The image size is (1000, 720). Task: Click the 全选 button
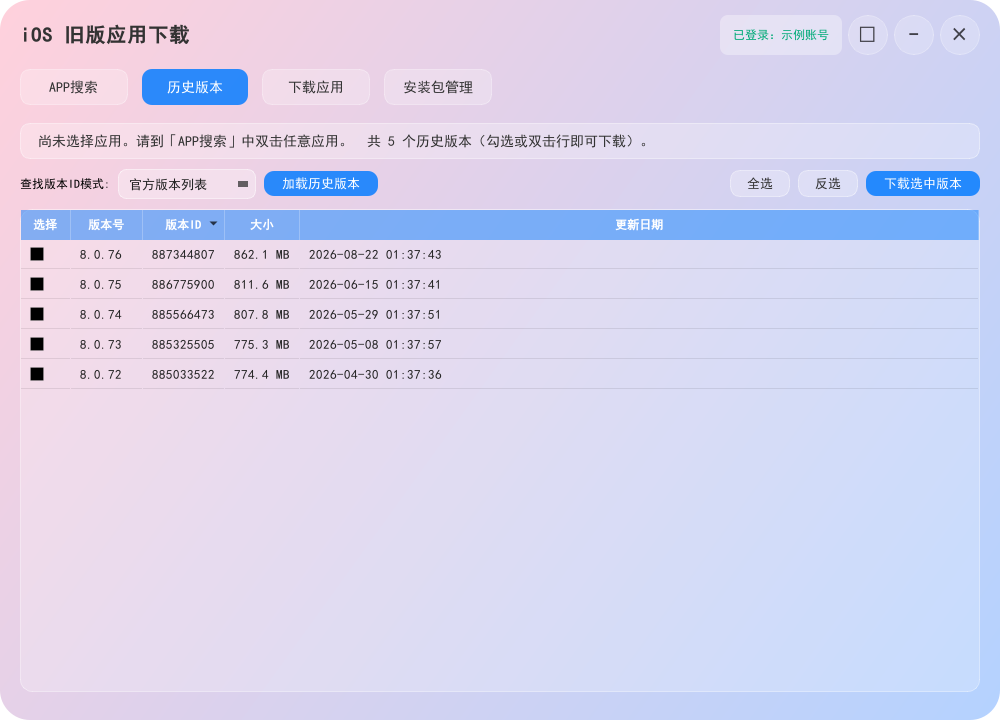pyautogui.click(x=760, y=184)
